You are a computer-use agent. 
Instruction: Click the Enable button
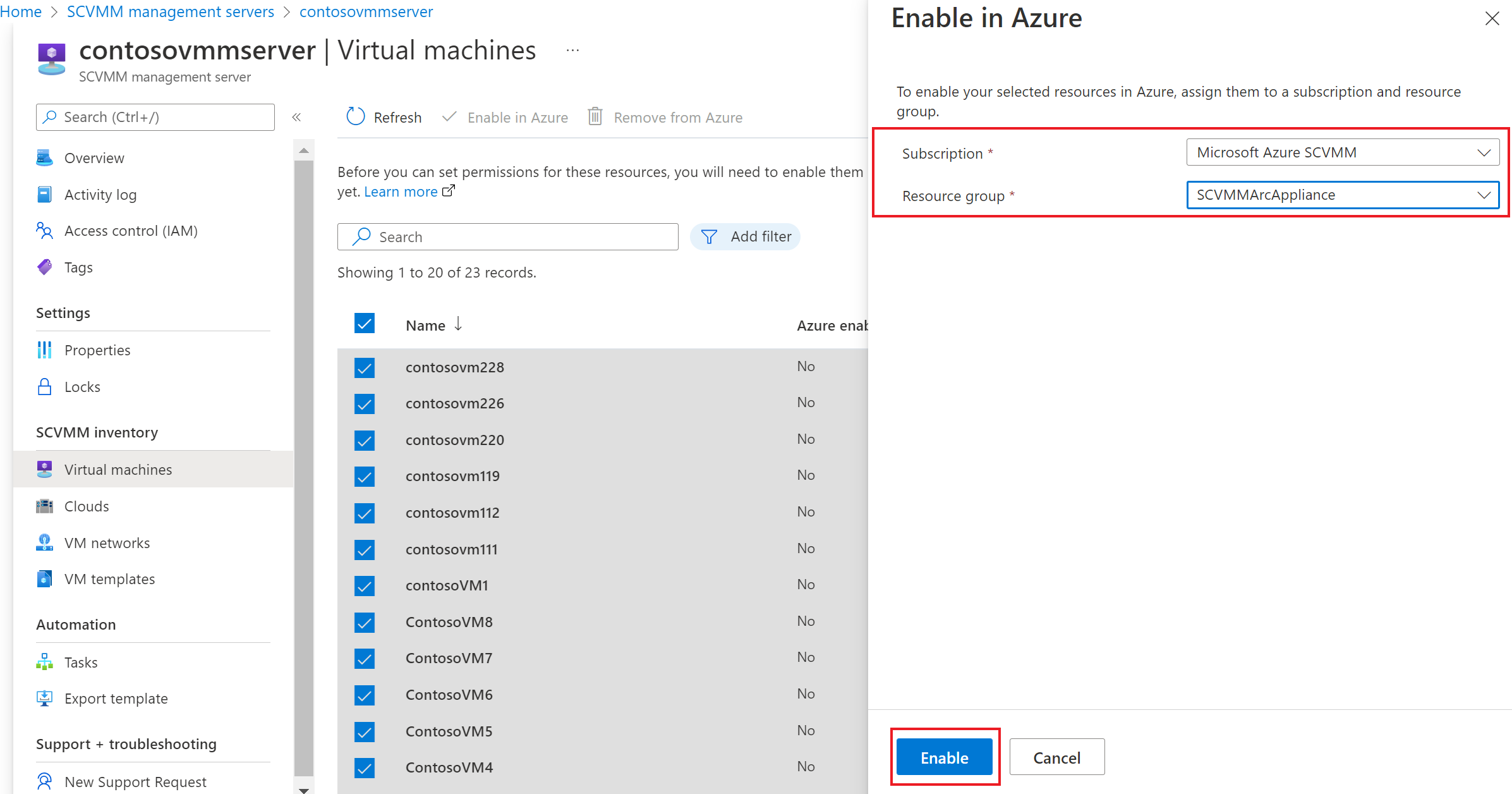[x=944, y=758]
